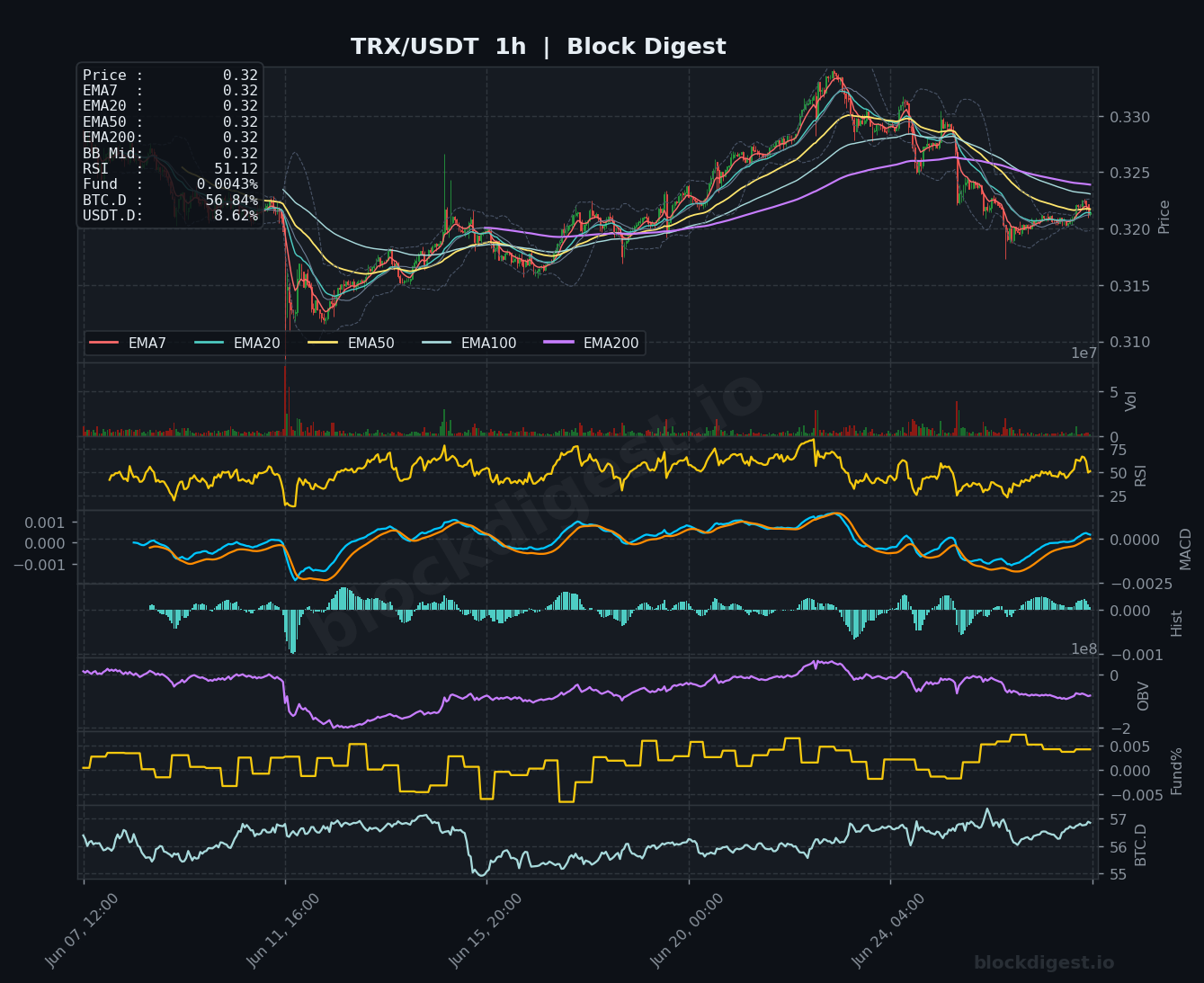Click the USDT.D value 8.62%
Screen dimensions: 1204x983
[236, 216]
